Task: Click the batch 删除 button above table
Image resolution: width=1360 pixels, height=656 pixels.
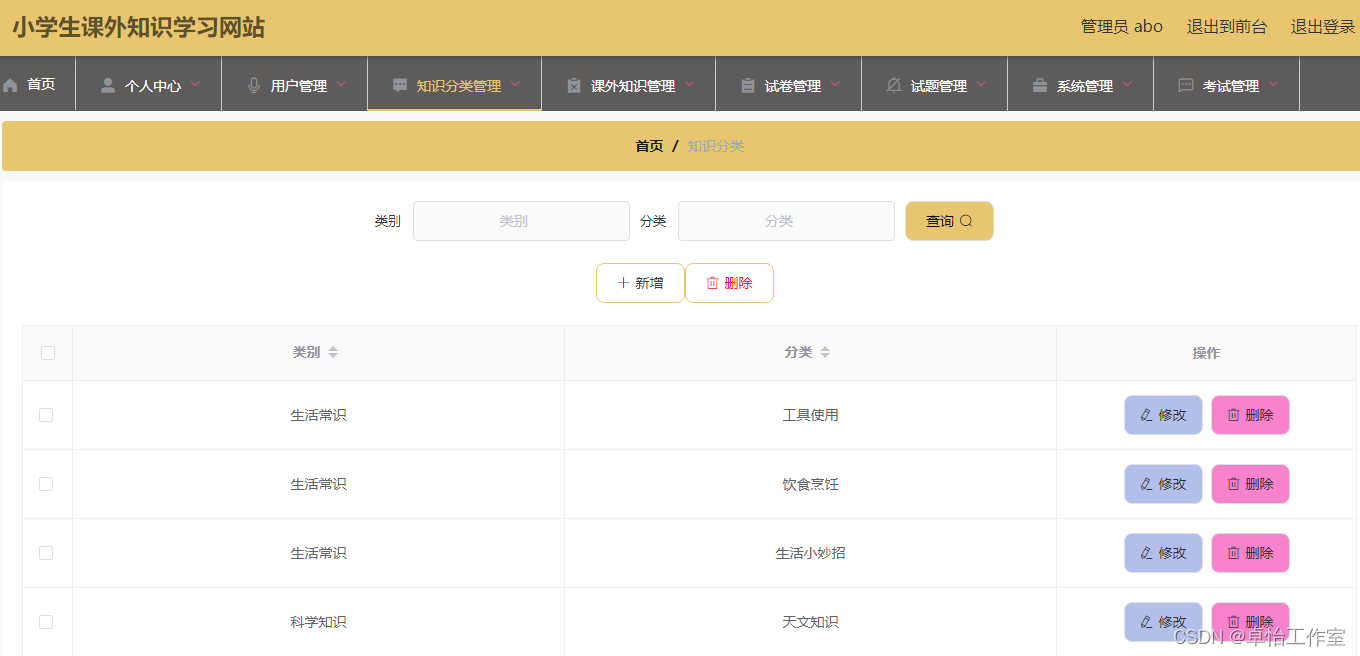Action: click(729, 283)
